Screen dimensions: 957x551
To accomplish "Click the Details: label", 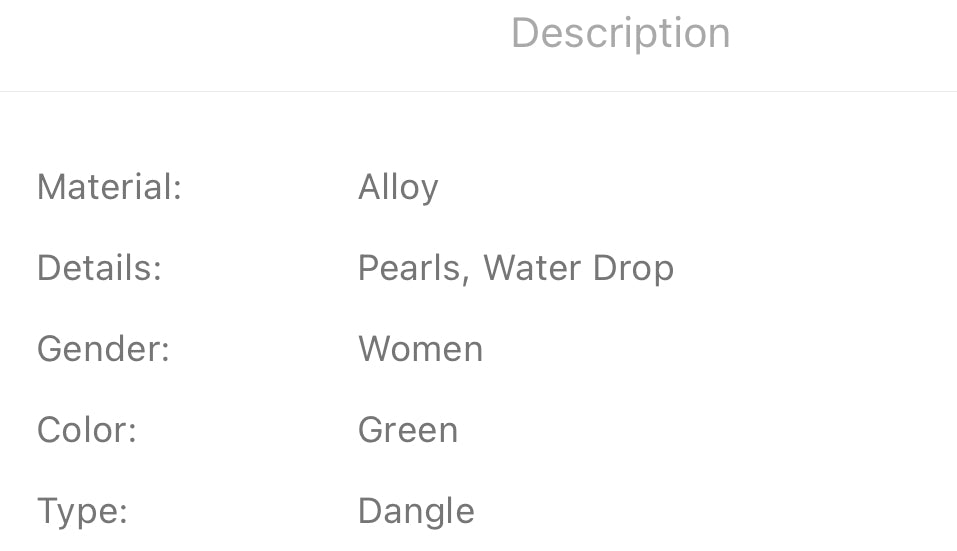I will click(x=99, y=268).
